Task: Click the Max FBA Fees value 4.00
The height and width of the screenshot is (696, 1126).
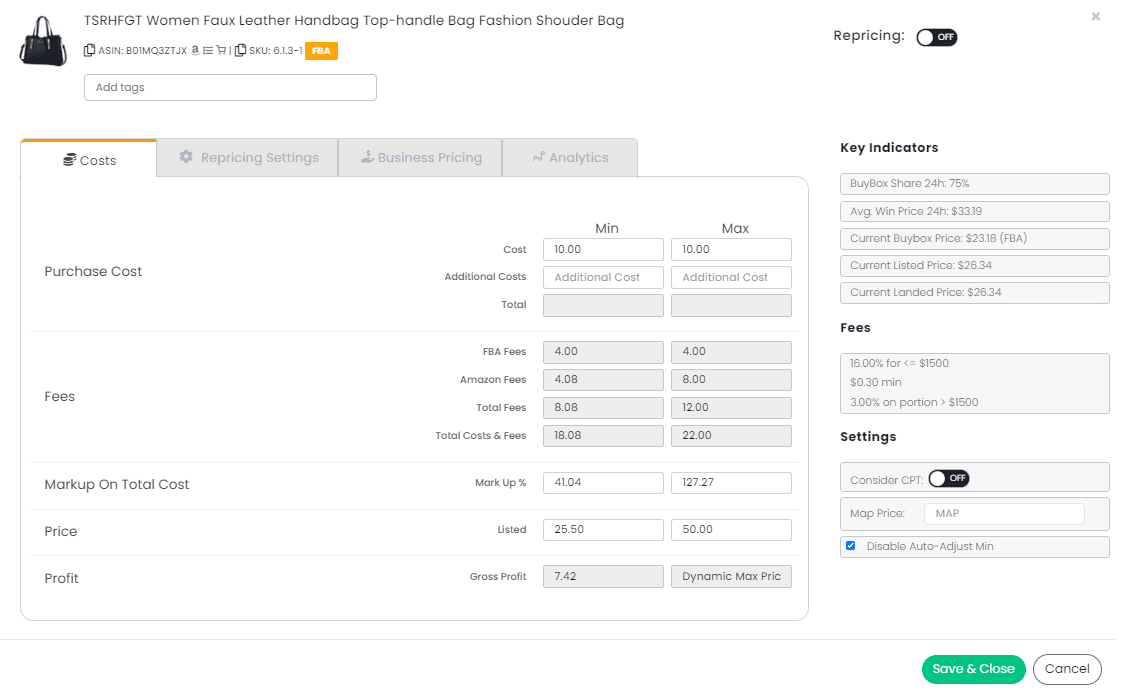Action: pos(731,352)
